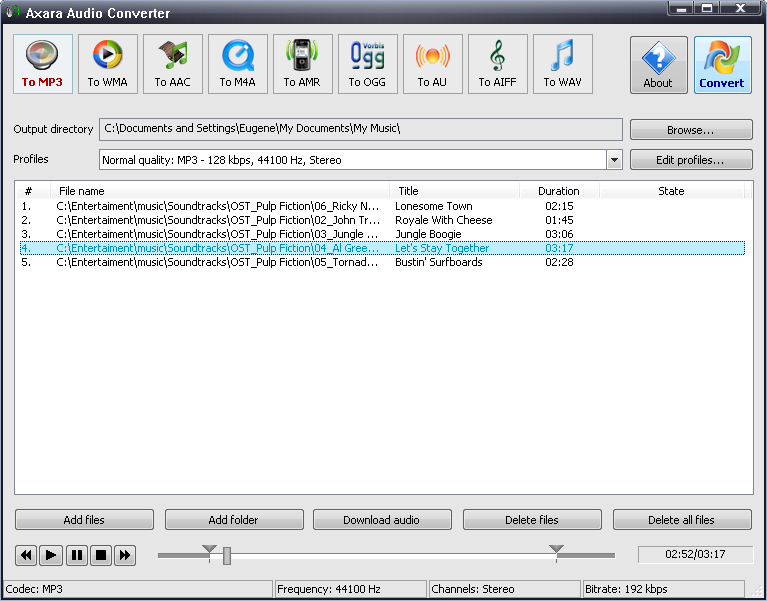Viewport: 767px width, 601px height.
Task: Select the Bustin' Surfboards track
Action: (x=382, y=263)
